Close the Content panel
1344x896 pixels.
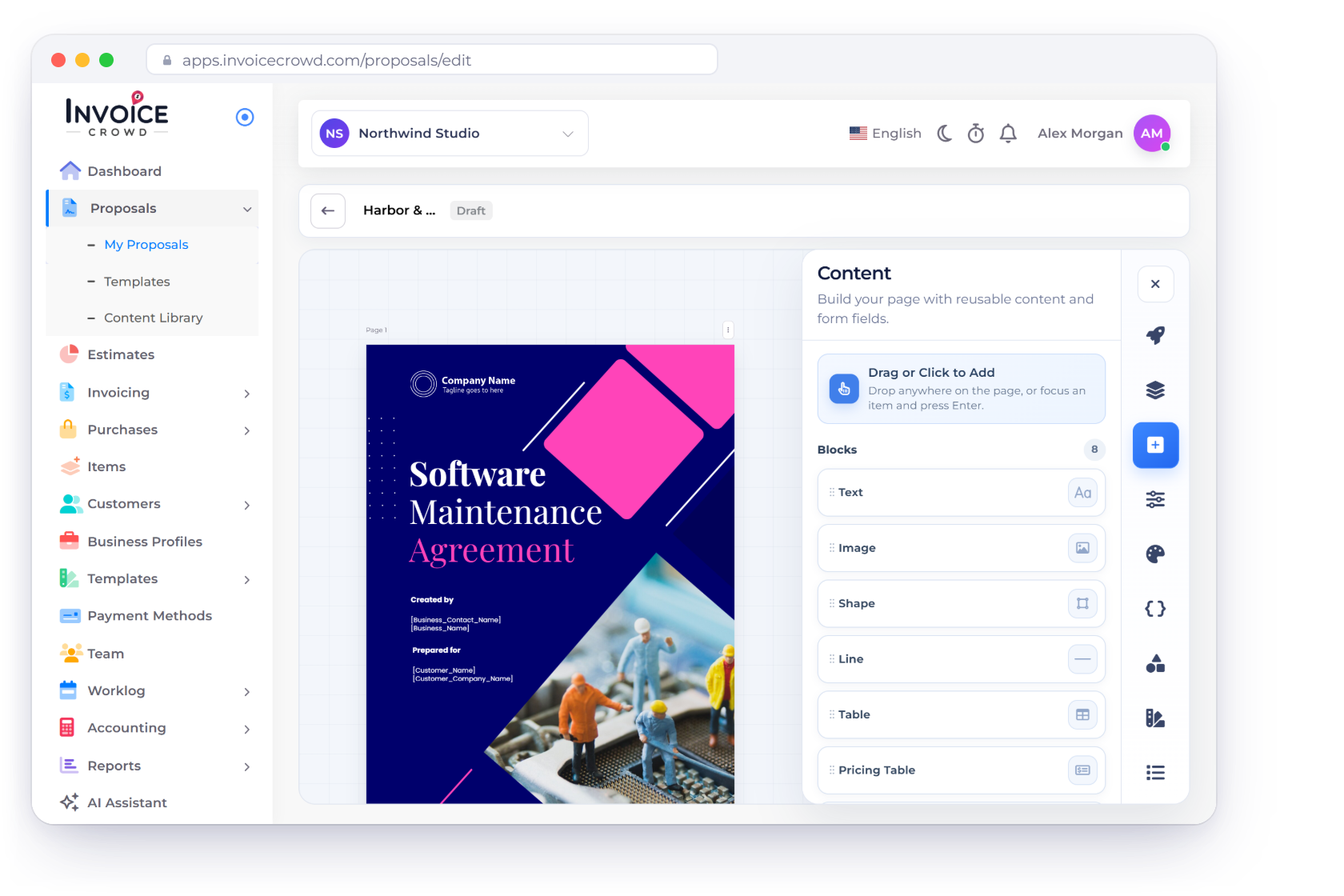(1155, 284)
